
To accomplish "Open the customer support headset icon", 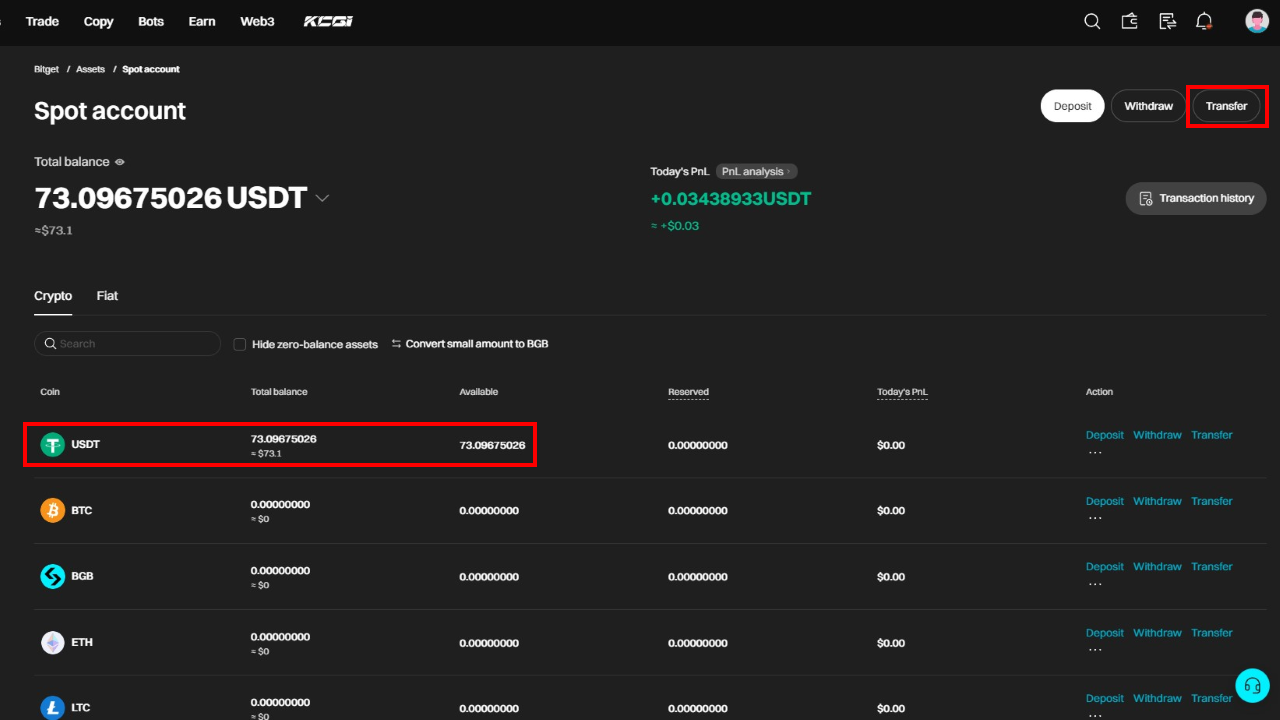I will tap(1252, 685).
